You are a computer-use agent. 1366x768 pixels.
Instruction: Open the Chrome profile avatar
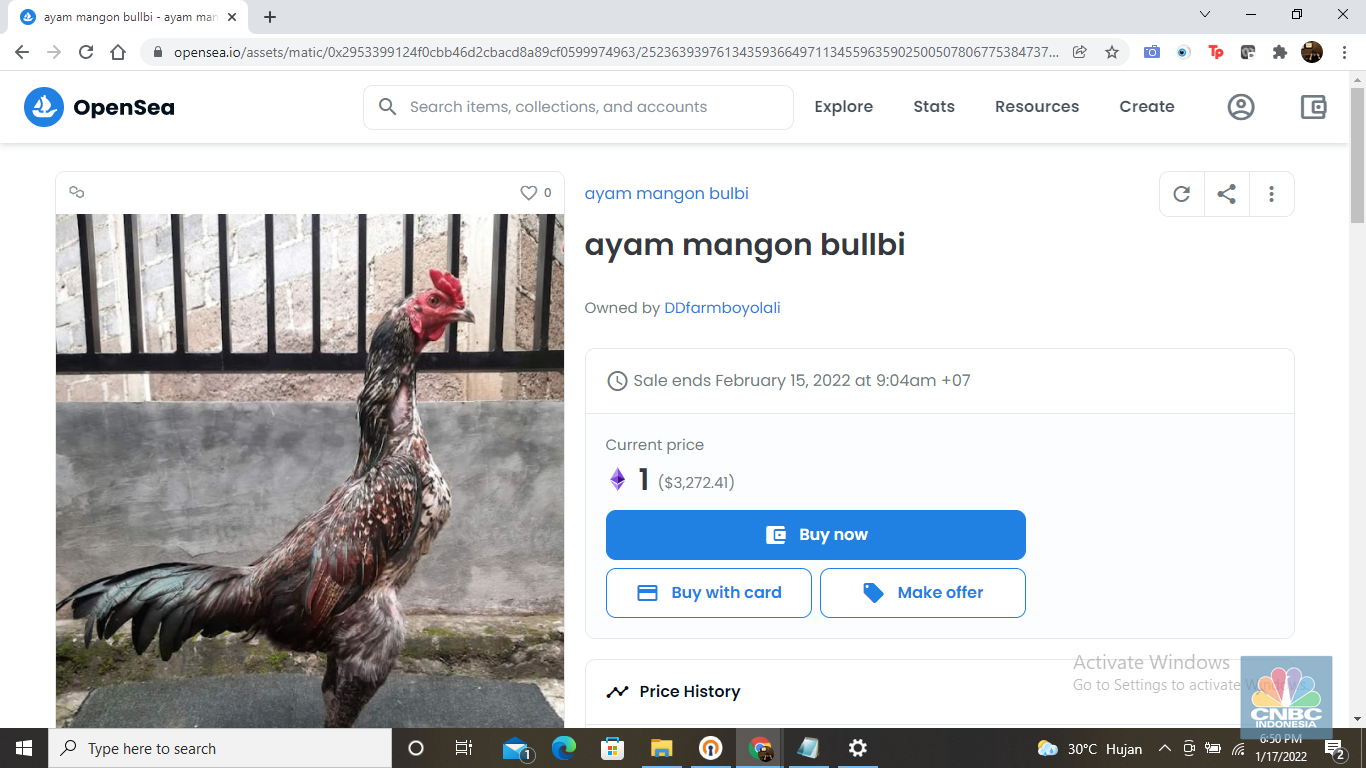click(x=1312, y=52)
